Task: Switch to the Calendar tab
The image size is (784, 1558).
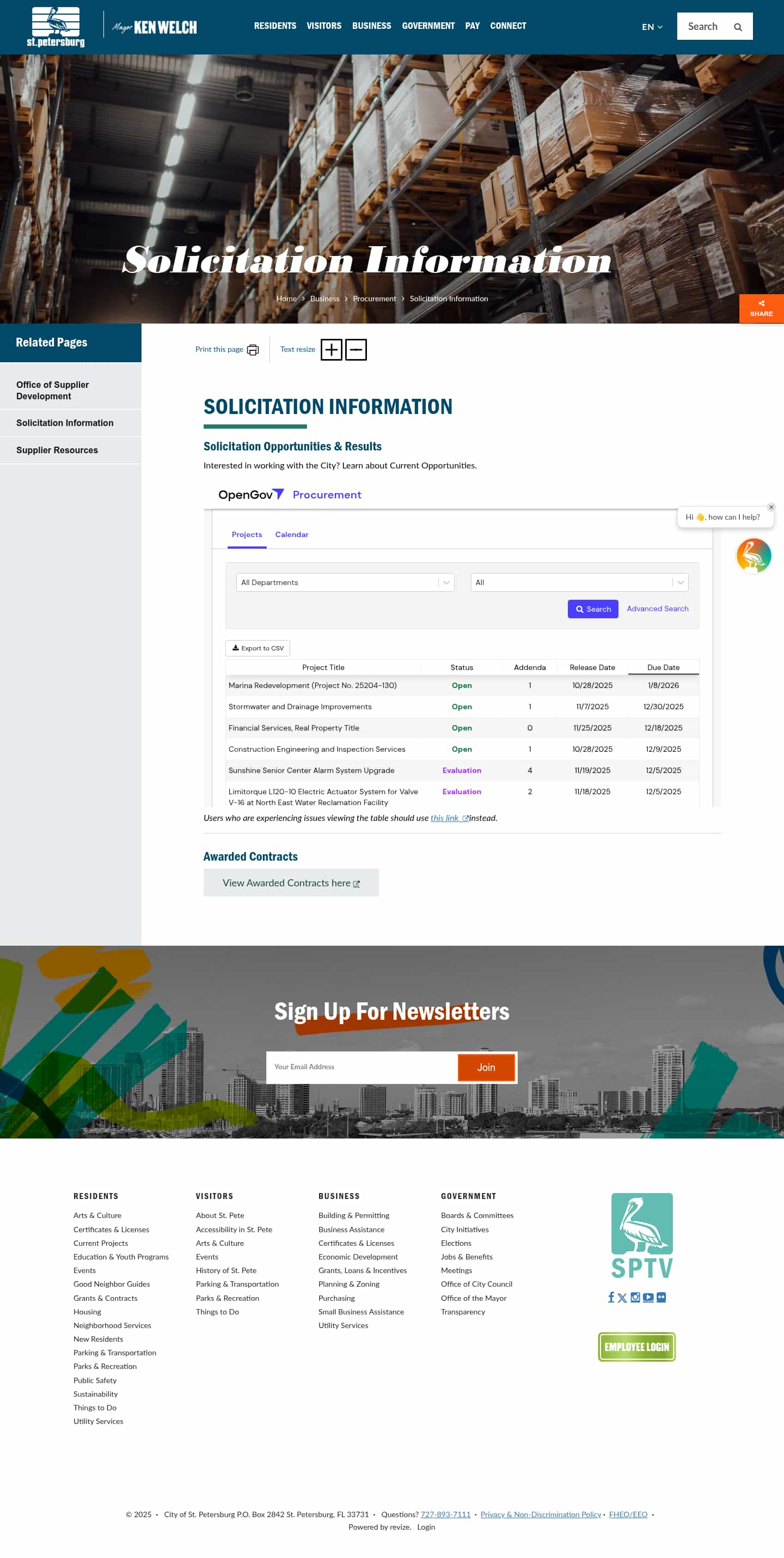Action: pyautogui.click(x=291, y=534)
